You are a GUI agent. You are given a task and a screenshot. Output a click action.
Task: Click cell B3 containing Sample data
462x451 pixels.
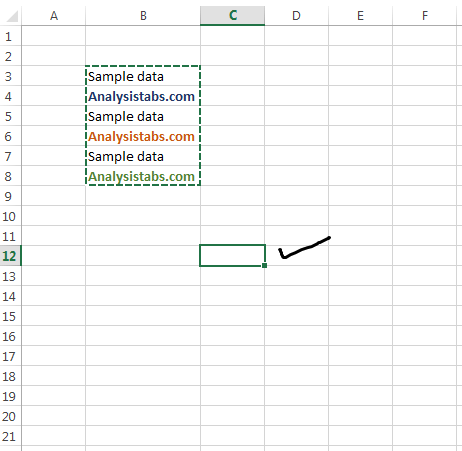click(143, 76)
